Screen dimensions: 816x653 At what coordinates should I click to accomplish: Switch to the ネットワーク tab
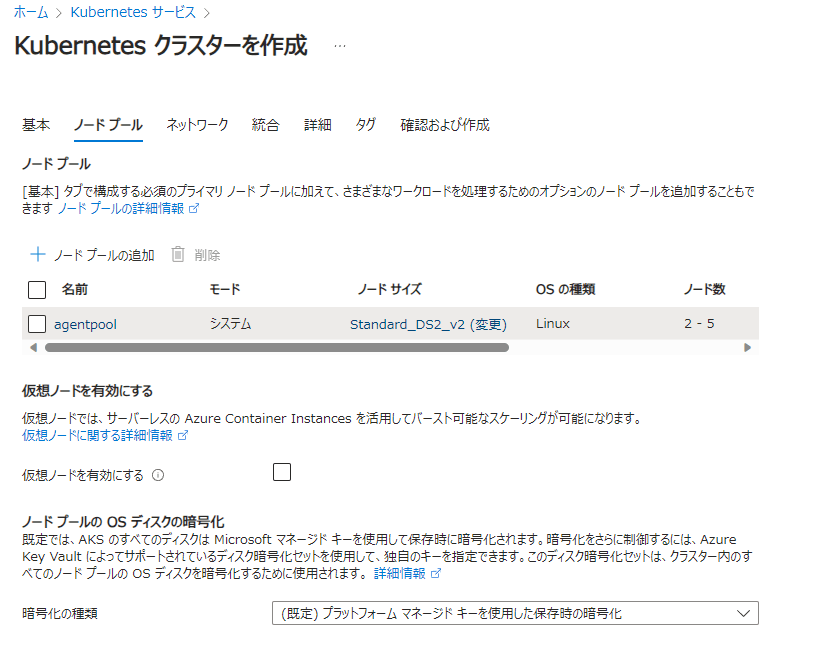click(197, 125)
